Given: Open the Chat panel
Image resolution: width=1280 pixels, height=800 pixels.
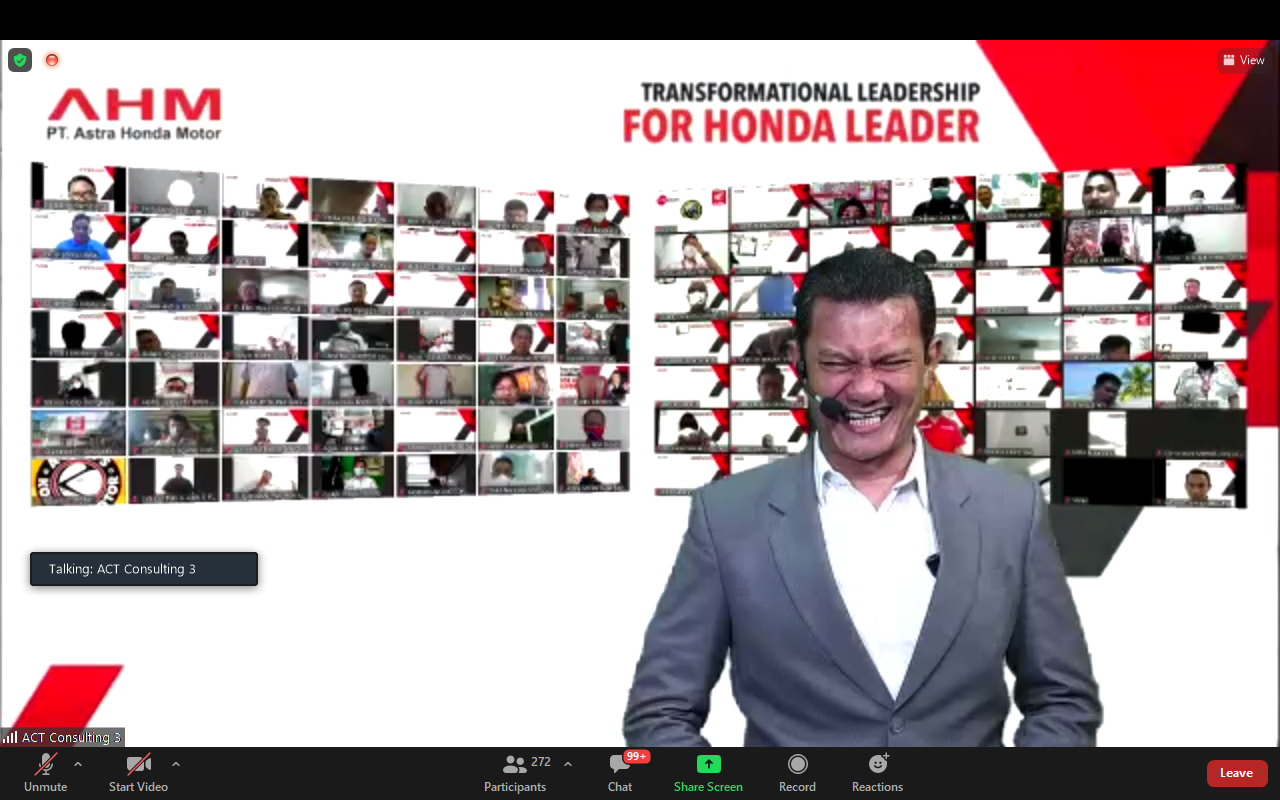Looking at the screenshot, I should [620, 772].
